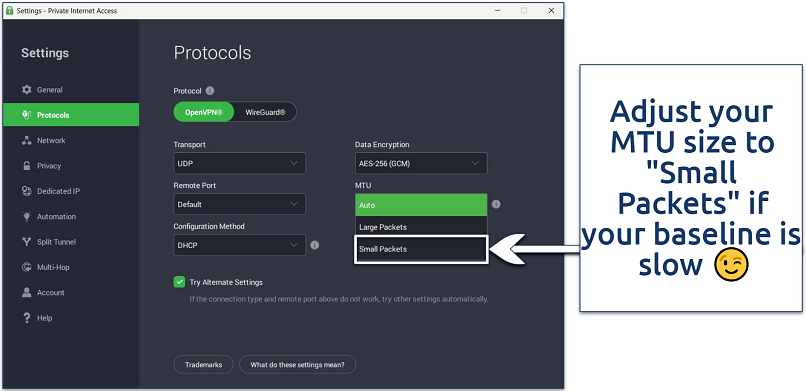This screenshot has width=806, height=391.
Task: Open the Remote Port Default dropdown
Action: pos(240,204)
